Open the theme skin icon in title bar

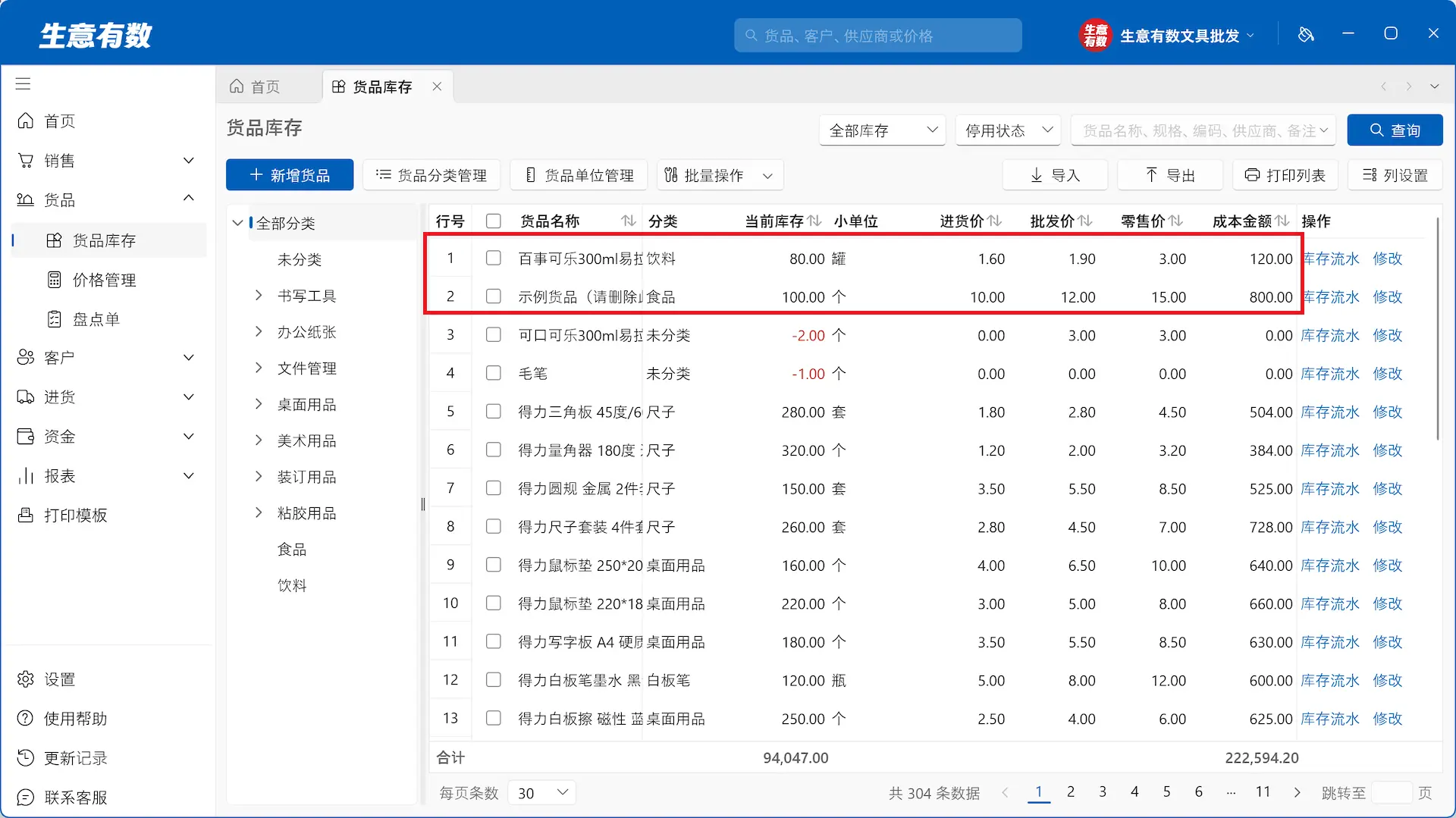(1306, 34)
